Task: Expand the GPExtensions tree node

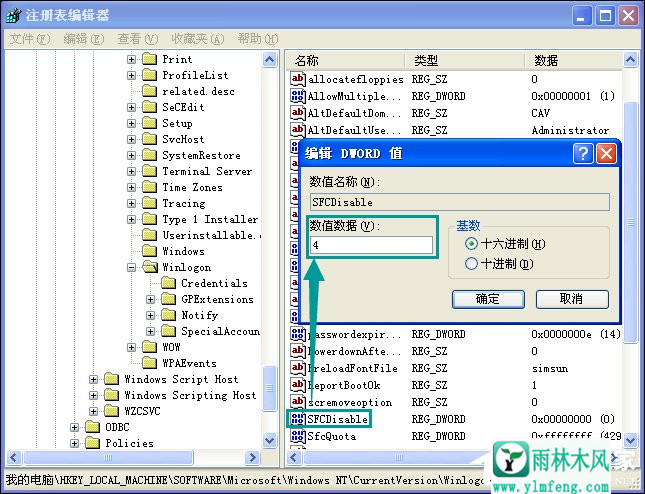Action: 150,299
